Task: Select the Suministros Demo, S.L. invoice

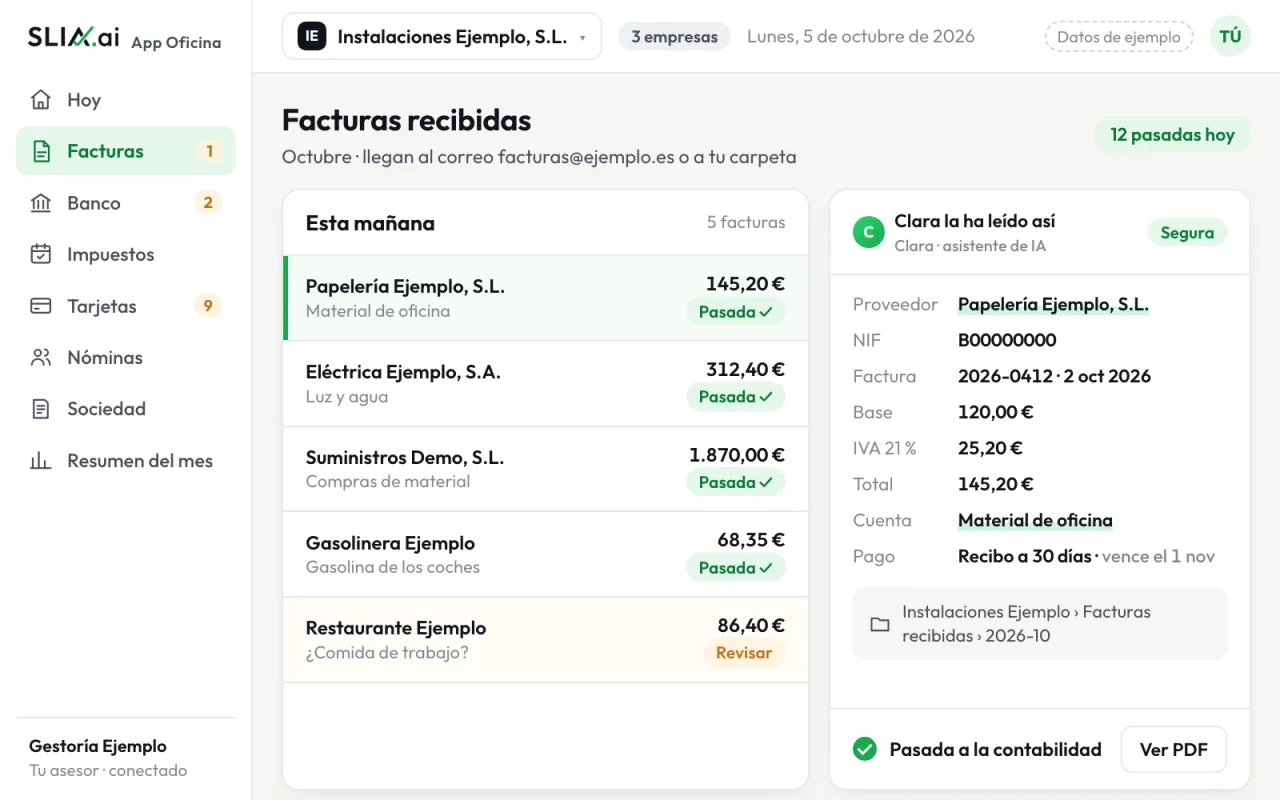Action: click(x=546, y=469)
